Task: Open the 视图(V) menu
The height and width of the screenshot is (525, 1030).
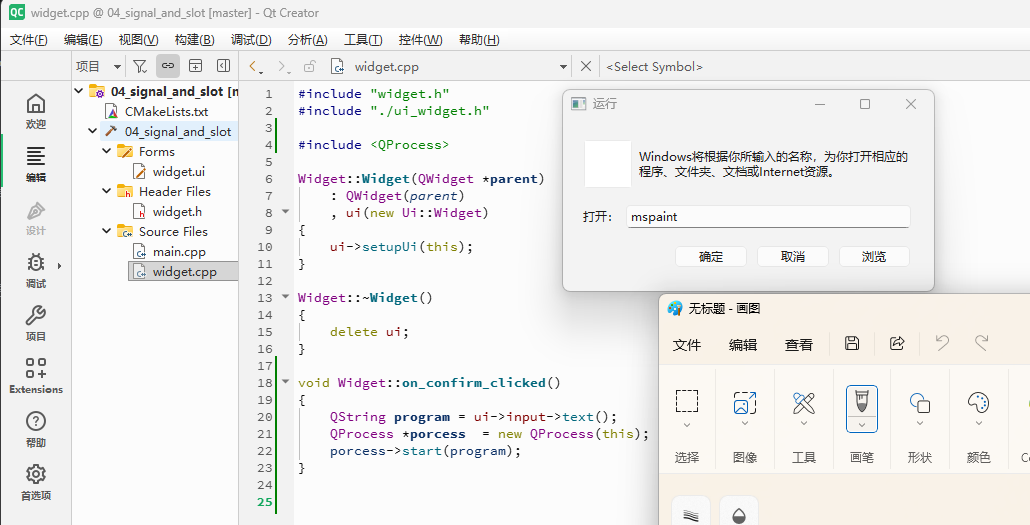Action: tap(138, 40)
